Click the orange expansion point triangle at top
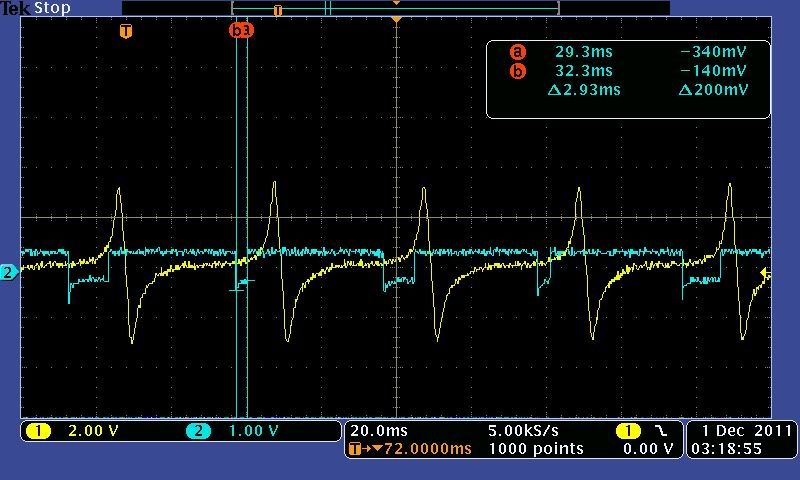The image size is (800, 480). (x=397, y=20)
